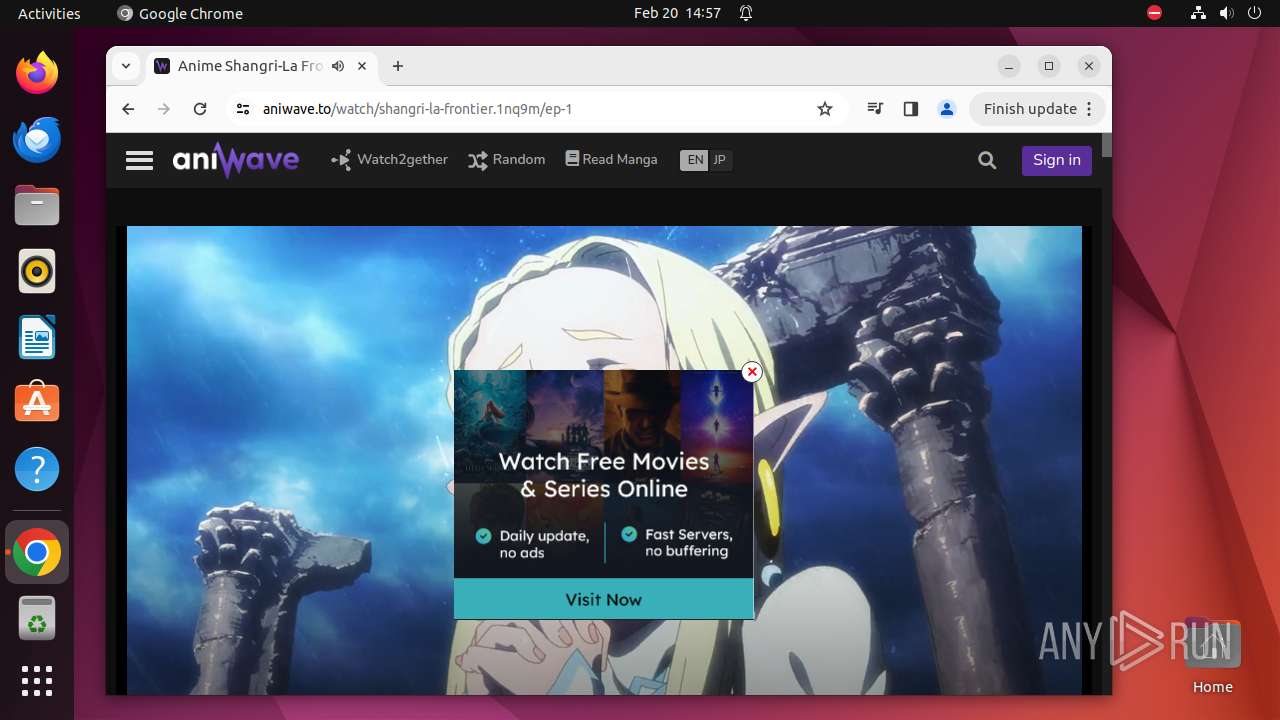Open the power menu icon
The image size is (1280, 720).
tap(1255, 13)
